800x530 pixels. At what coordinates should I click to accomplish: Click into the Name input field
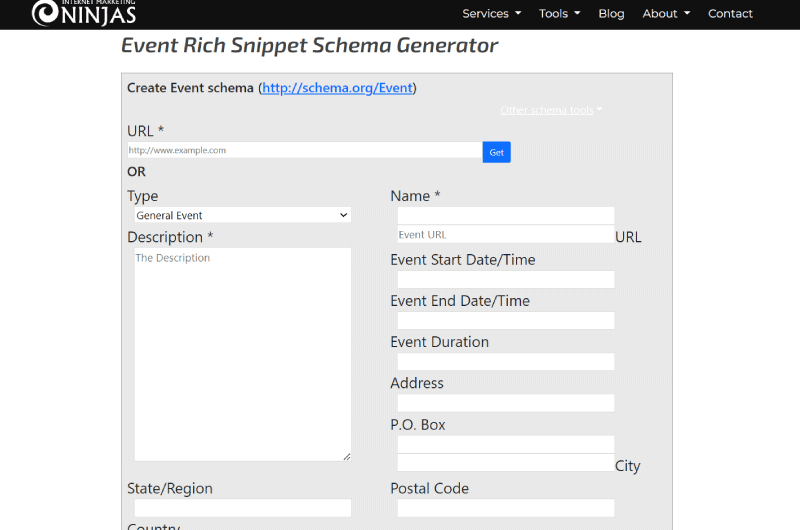click(x=506, y=215)
